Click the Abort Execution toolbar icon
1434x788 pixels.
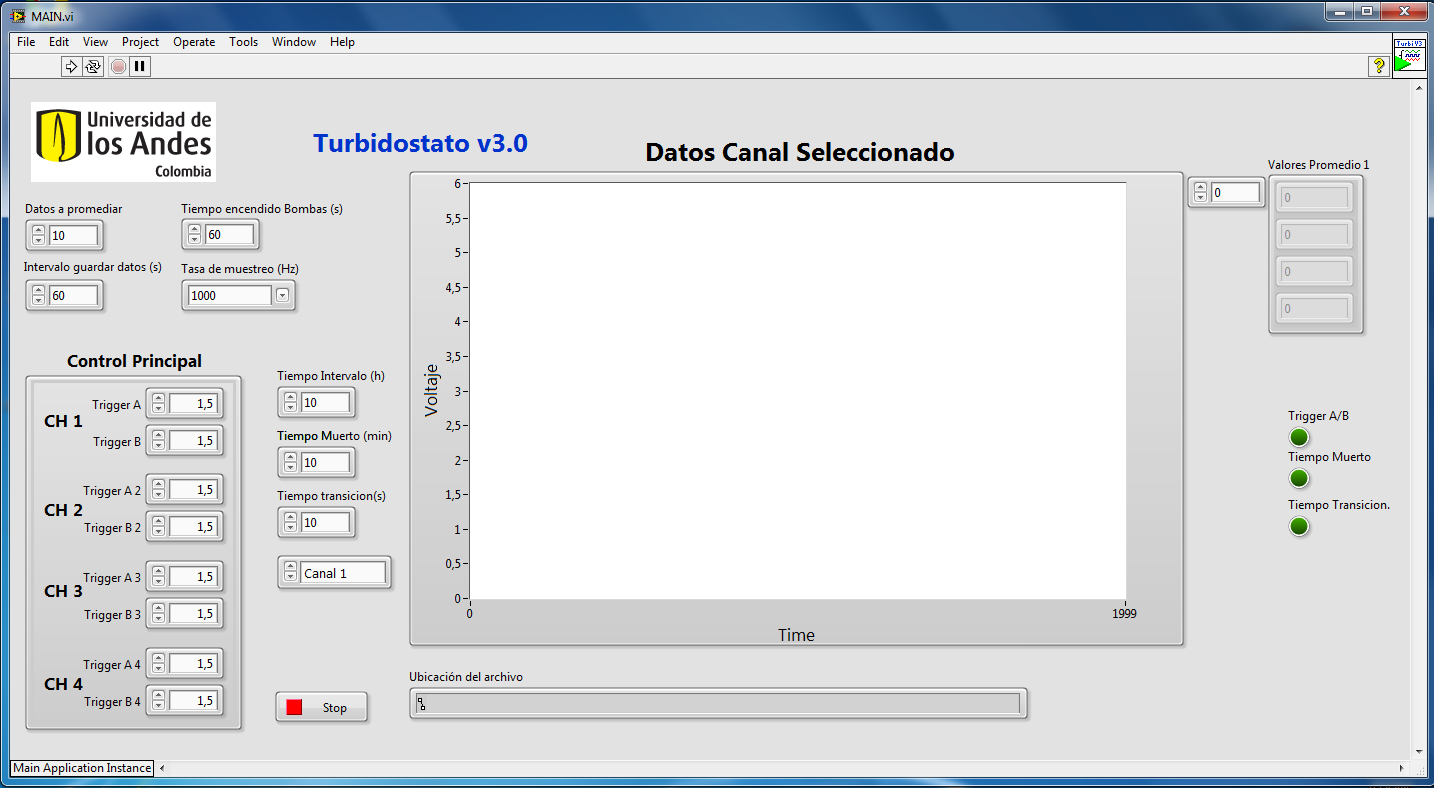[118, 67]
